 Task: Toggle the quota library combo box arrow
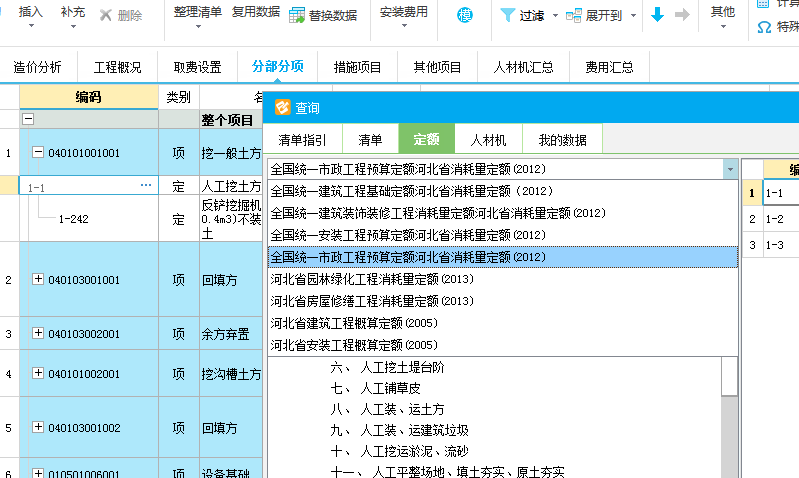click(730, 169)
